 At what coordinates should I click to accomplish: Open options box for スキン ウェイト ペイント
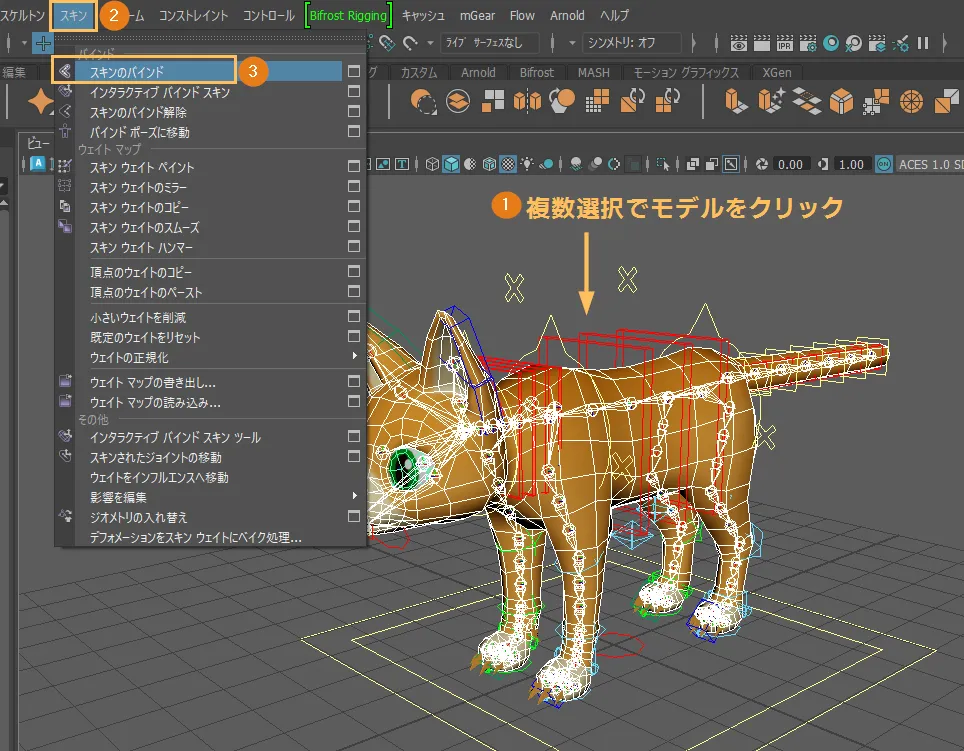pyautogui.click(x=354, y=167)
